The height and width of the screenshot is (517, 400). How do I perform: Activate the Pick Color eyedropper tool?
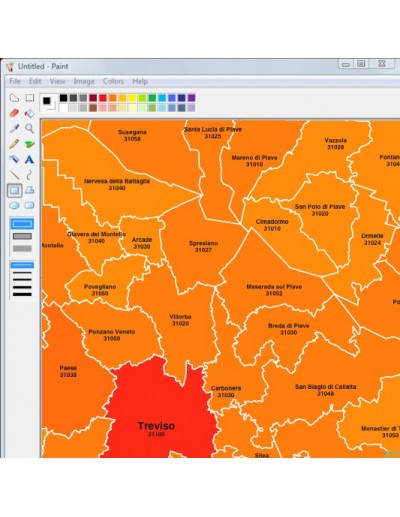pos(14,128)
